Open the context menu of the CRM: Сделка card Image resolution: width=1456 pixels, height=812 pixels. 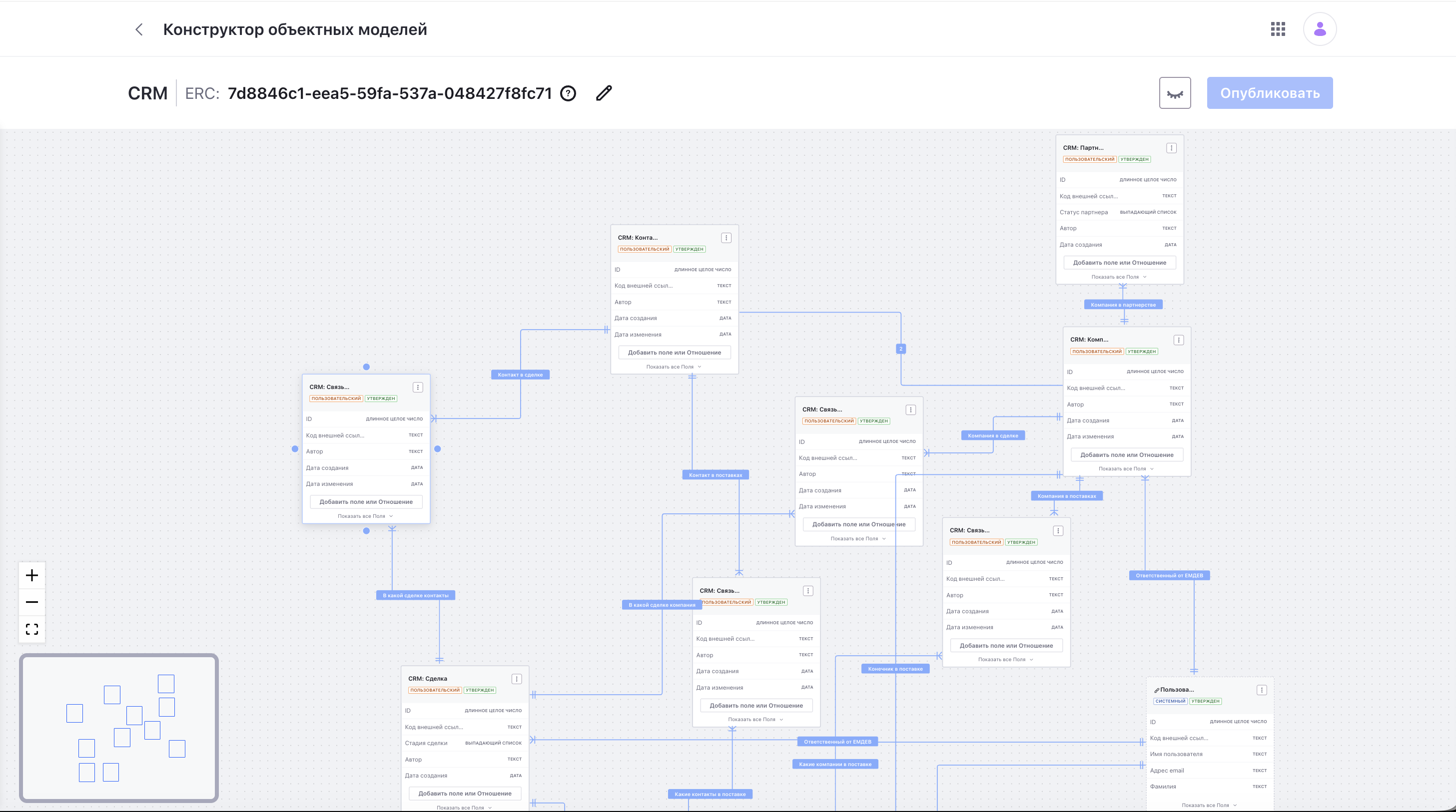(x=516, y=679)
